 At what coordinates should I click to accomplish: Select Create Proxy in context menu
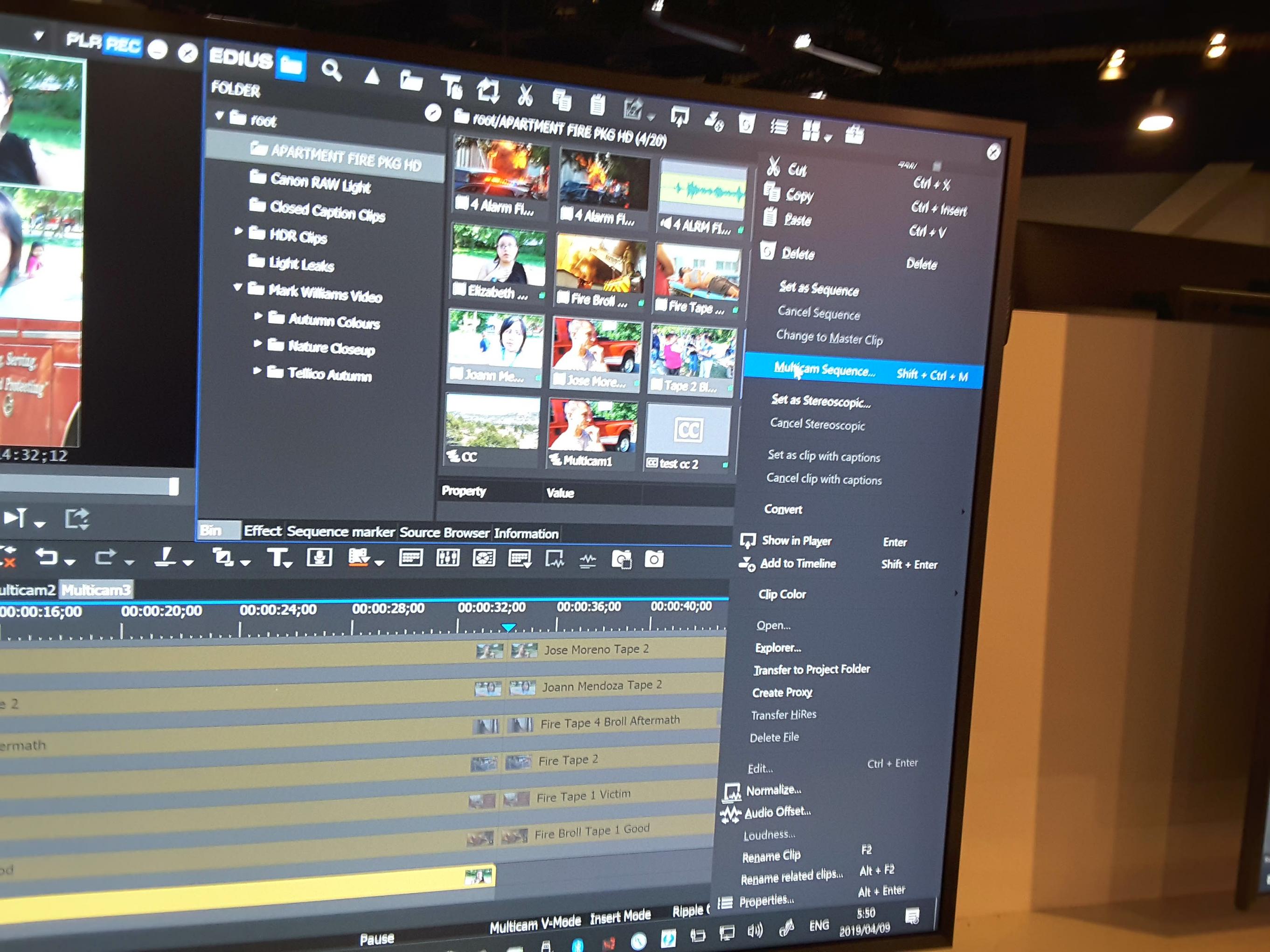point(782,693)
